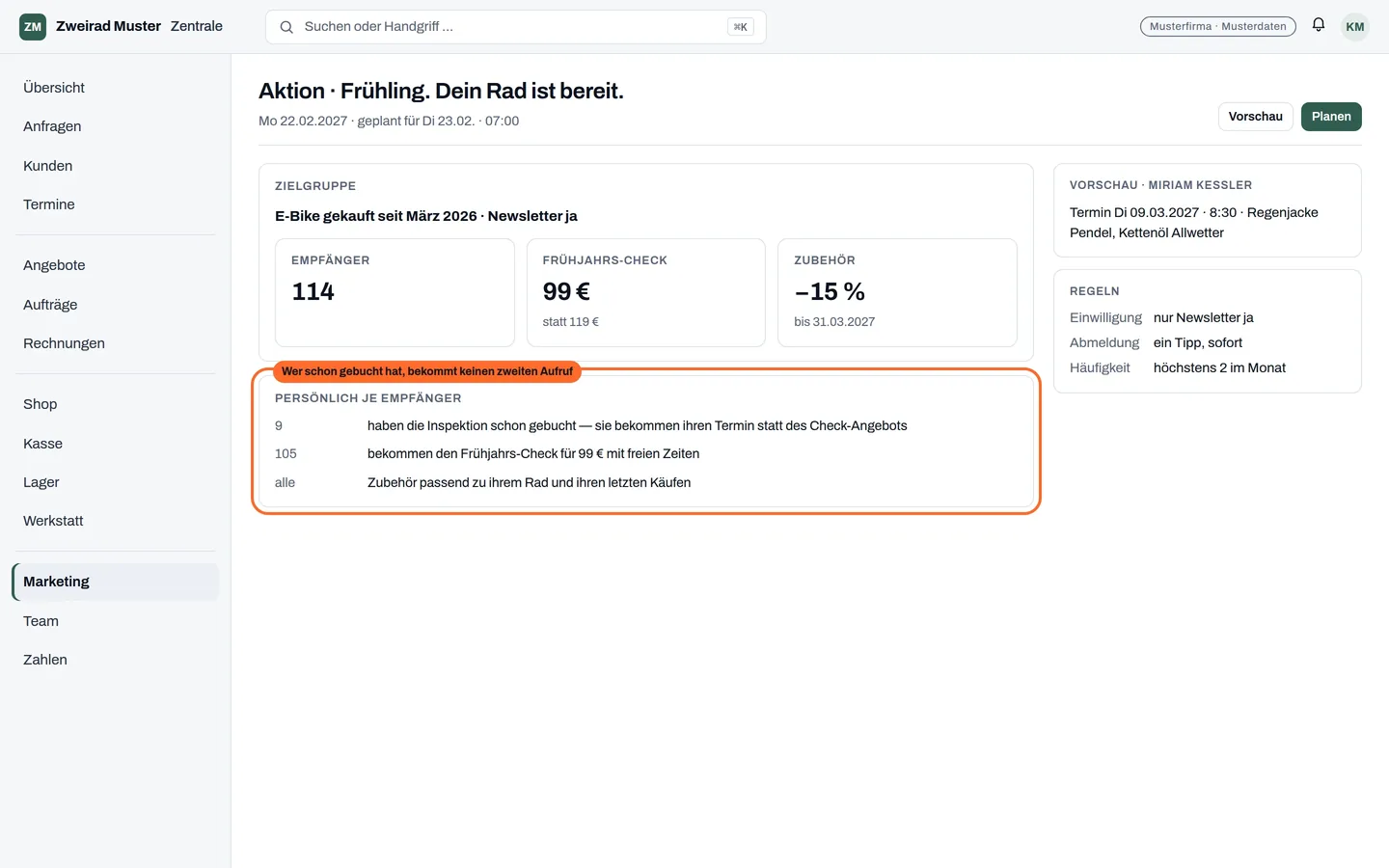Click the Planen button
This screenshot has width=1389, height=868.
click(x=1331, y=117)
